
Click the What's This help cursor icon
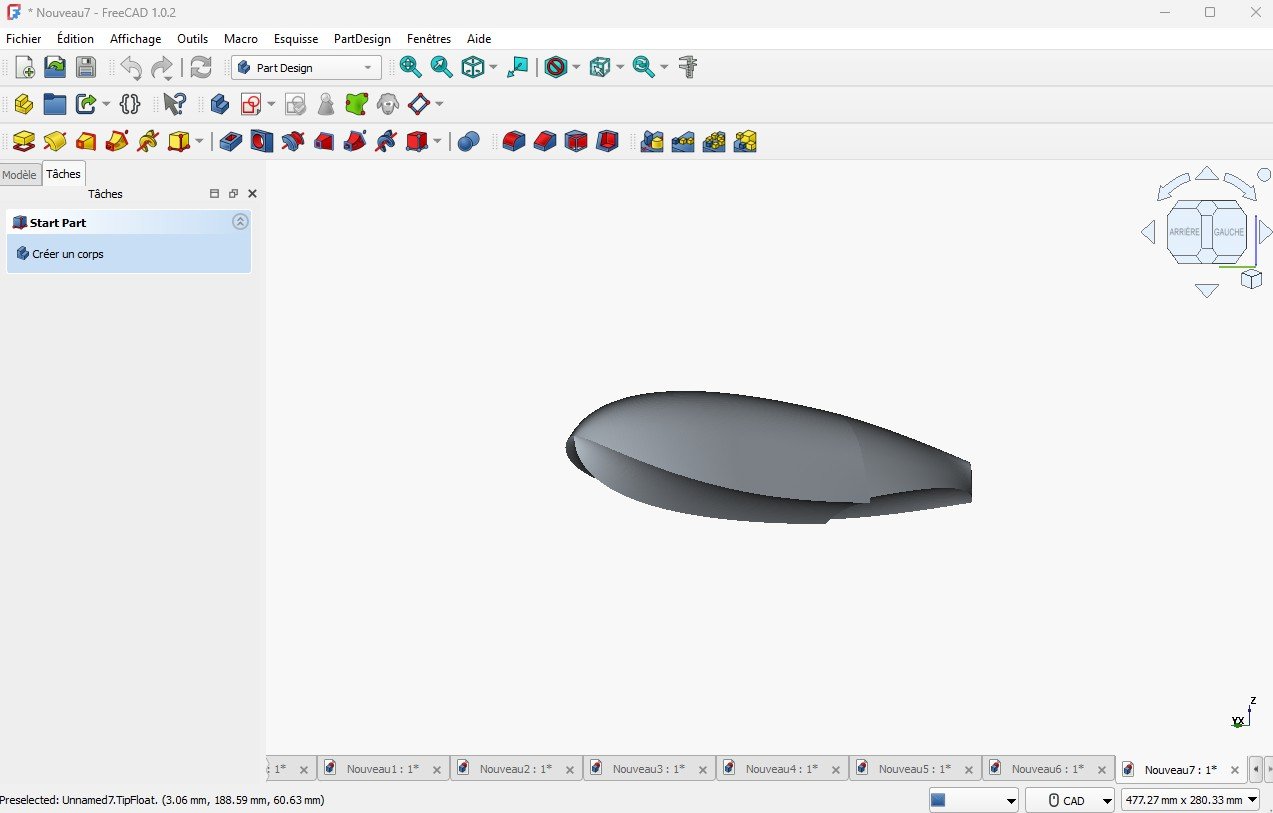click(x=175, y=105)
